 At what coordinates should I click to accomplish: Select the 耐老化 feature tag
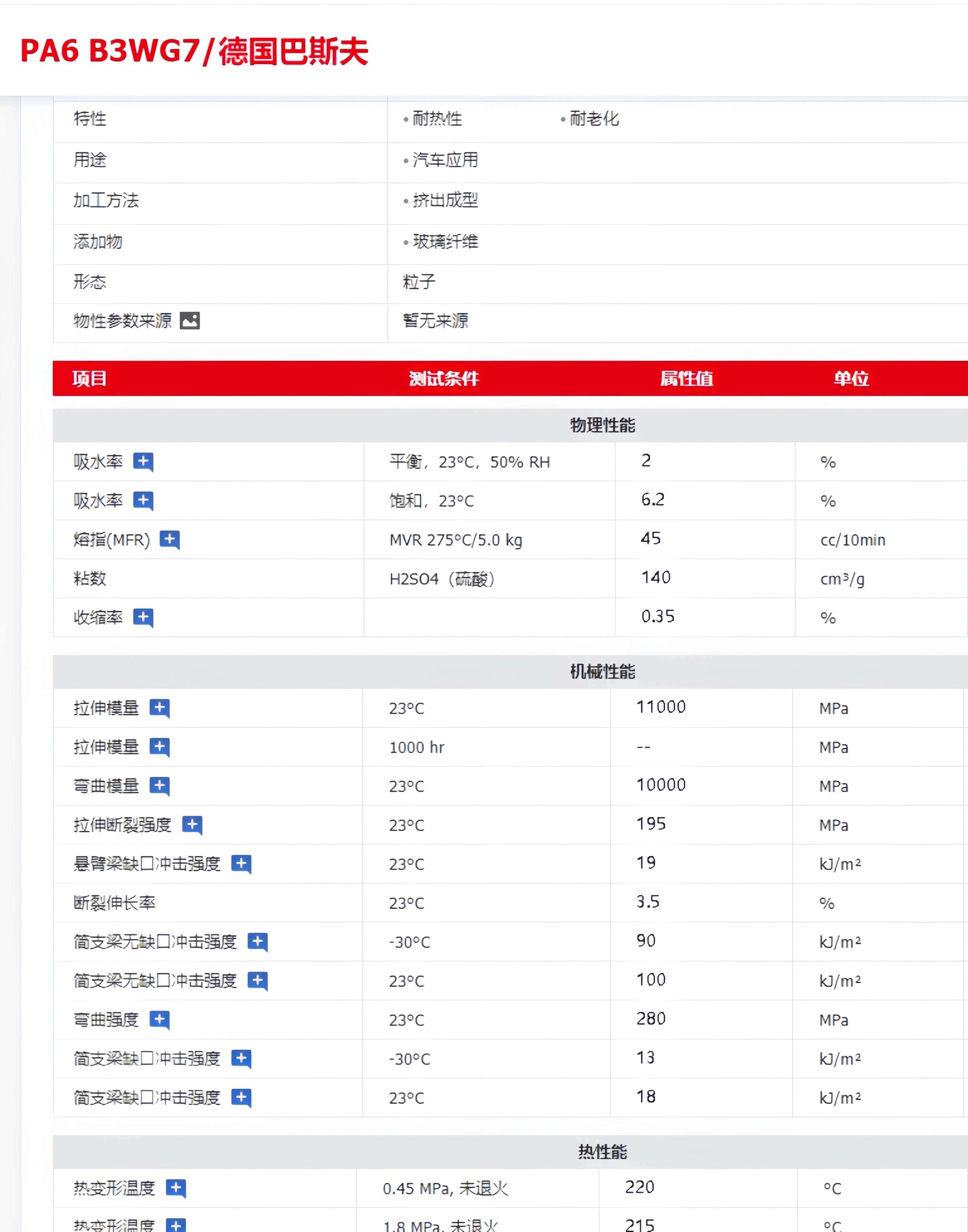tap(595, 119)
